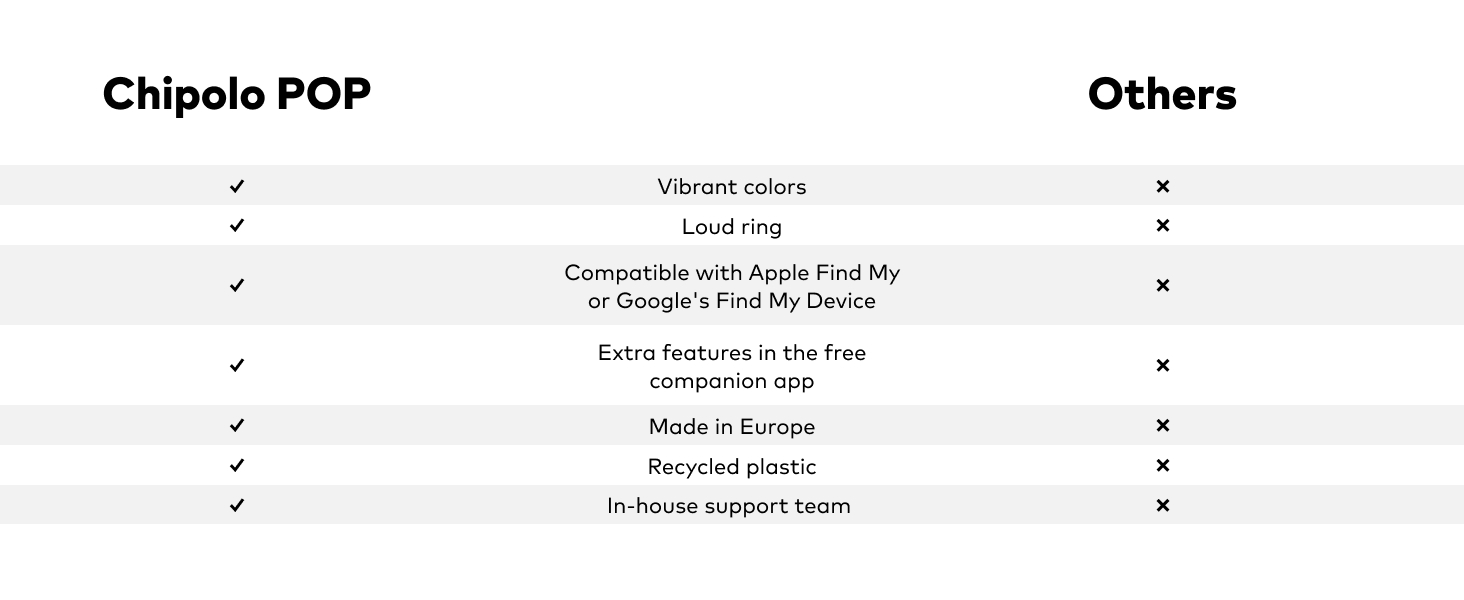Click the checkmark beside Vibrant colors
The height and width of the screenshot is (600, 1464).
237,186
